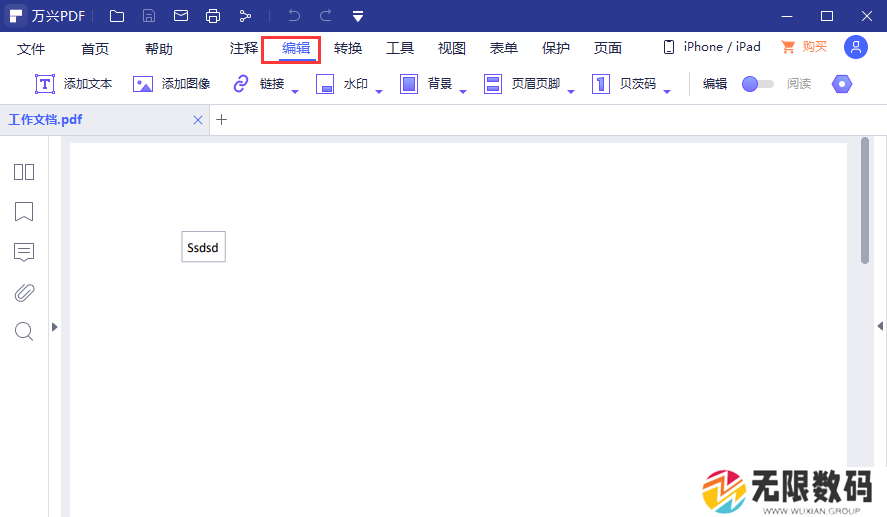
Task: Click the 背景 background icon
Action: coord(408,84)
